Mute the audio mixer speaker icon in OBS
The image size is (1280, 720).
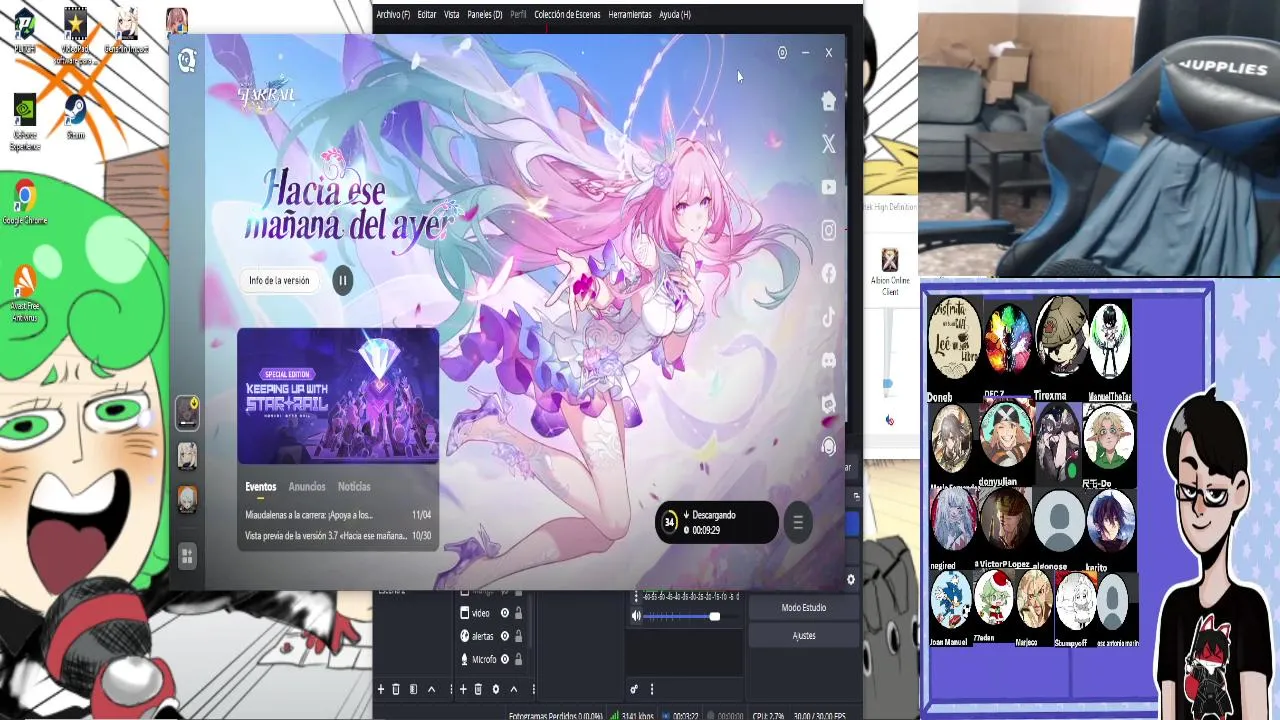(636, 617)
